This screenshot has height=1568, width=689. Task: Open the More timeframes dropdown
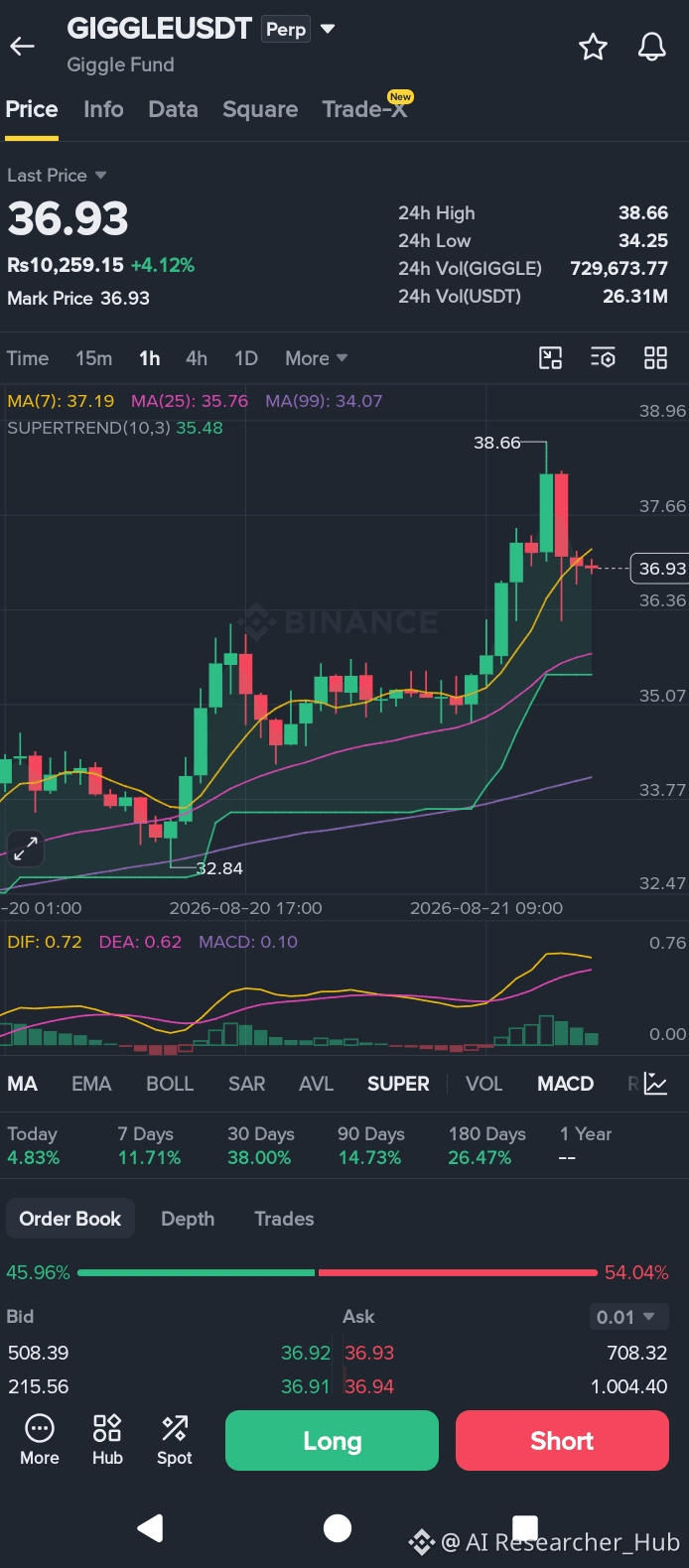pos(316,358)
